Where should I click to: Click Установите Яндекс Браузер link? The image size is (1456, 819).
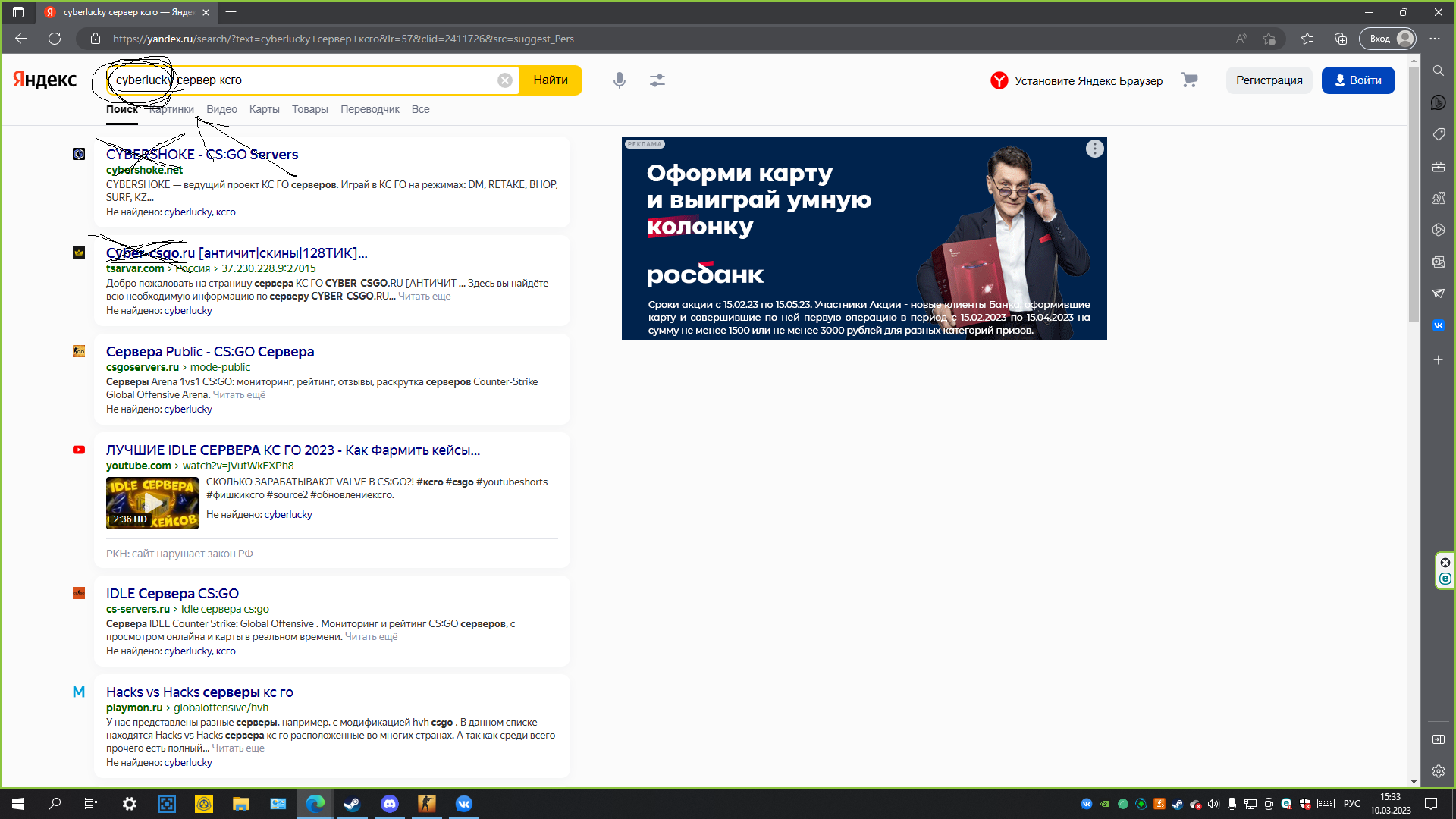point(1077,80)
